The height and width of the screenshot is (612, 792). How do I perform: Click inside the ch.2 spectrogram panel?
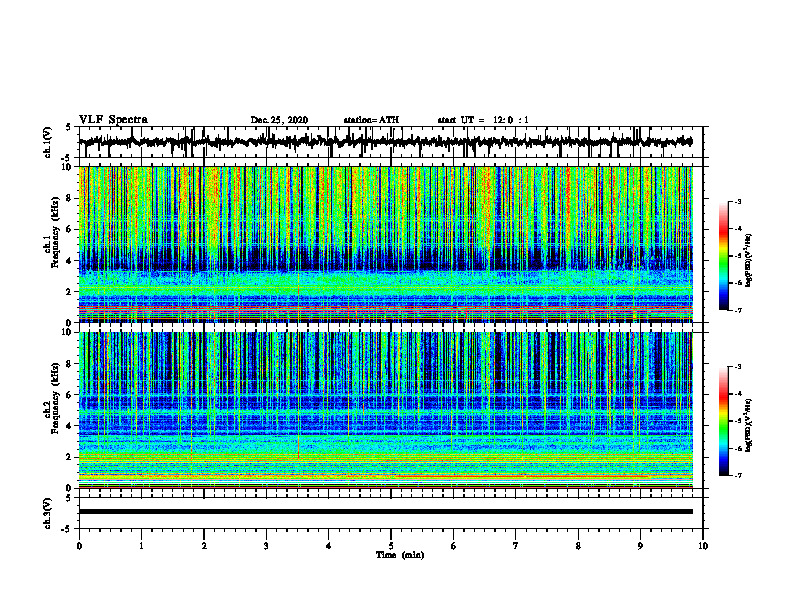(x=386, y=410)
